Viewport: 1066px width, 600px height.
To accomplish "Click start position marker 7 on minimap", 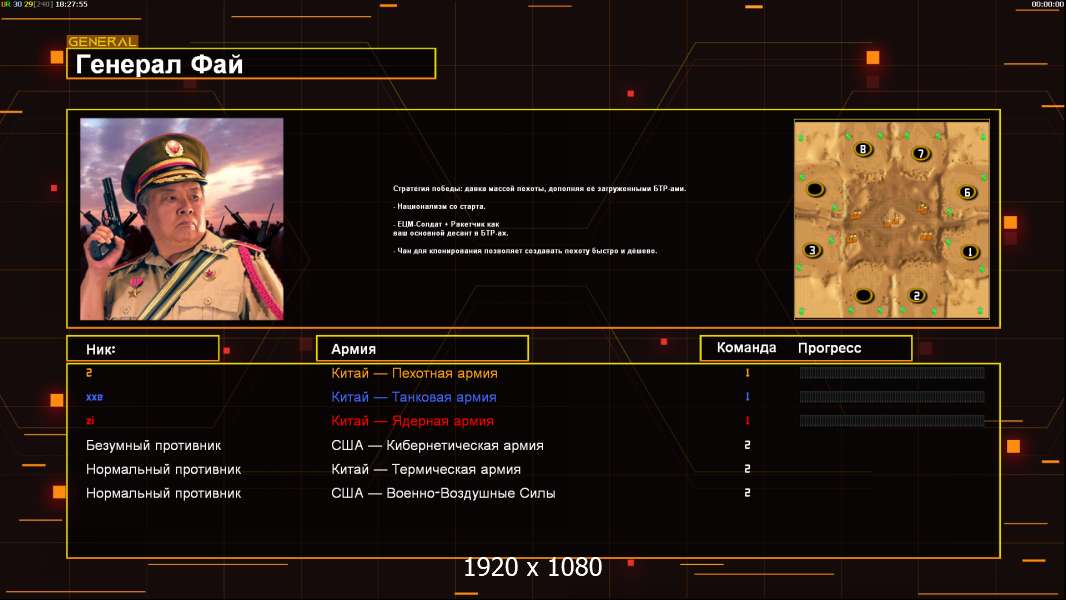I will (x=921, y=154).
